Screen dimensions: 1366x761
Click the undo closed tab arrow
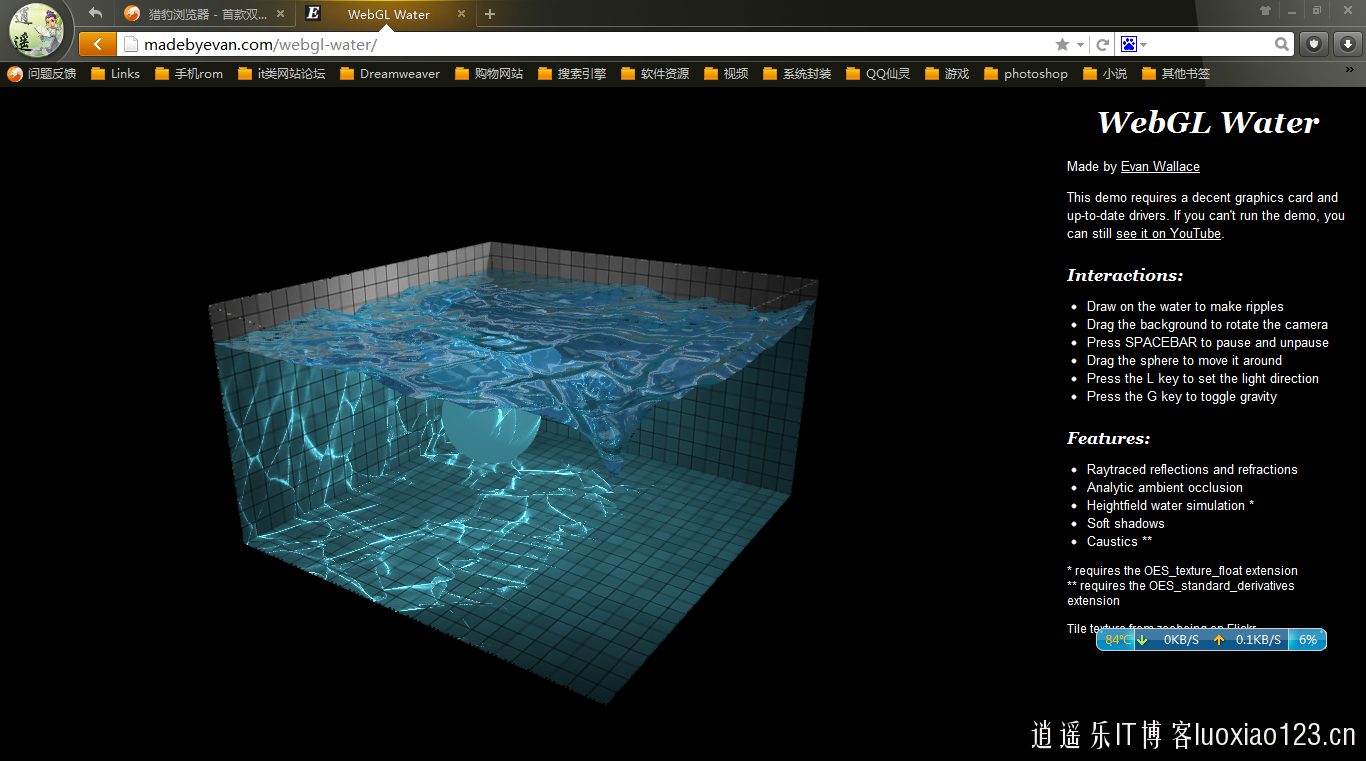pyautogui.click(x=95, y=13)
